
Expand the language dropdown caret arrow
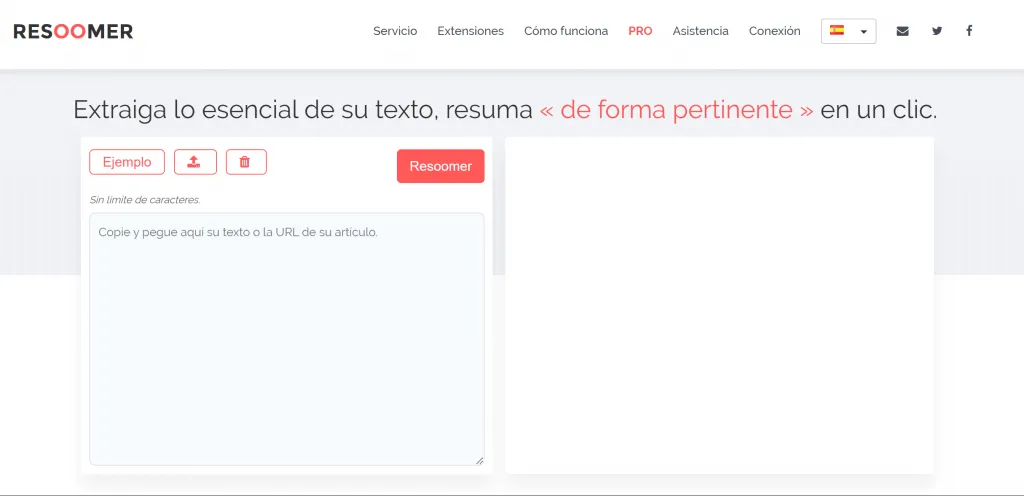(864, 31)
